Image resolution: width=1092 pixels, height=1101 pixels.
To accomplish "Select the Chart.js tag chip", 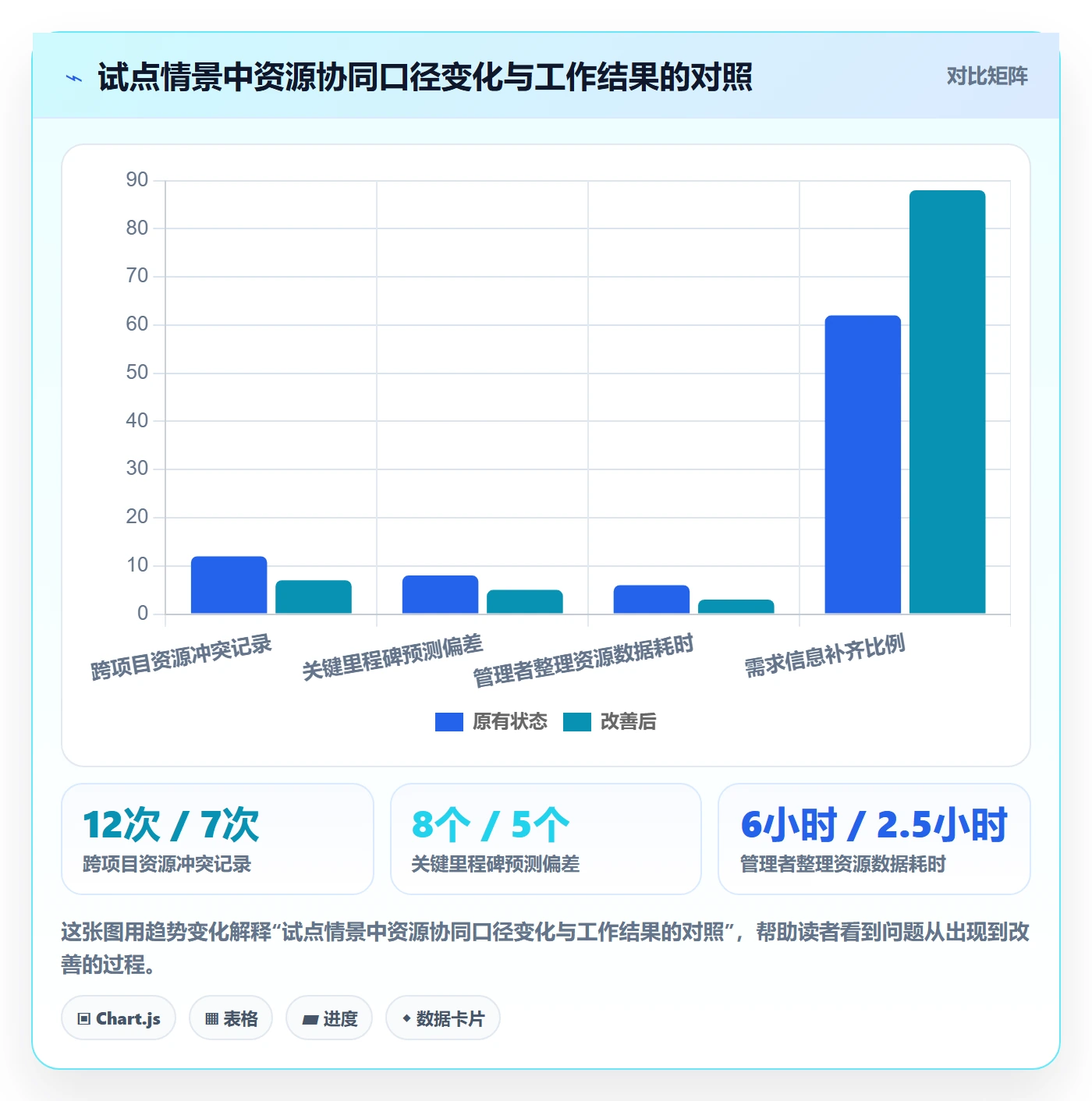I will point(119,1018).
